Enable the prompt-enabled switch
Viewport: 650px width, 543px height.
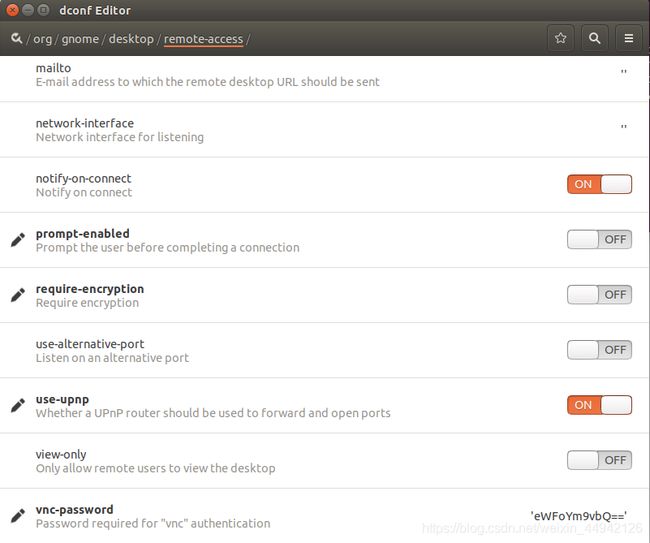coord(599,239)
